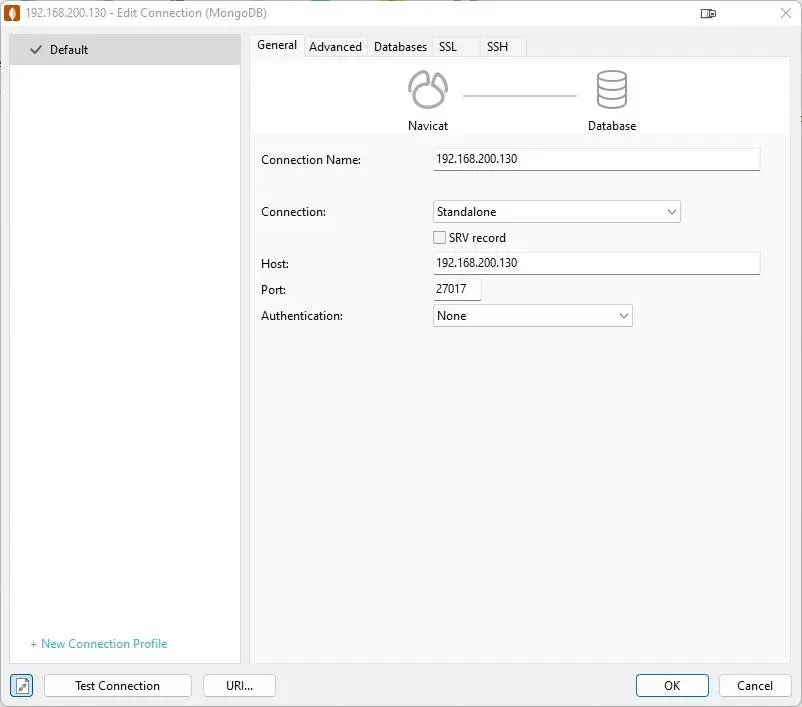Image resolution: width=802 pixels, height=707 pixels.
Task: Open the Connection type dropdown showing Standalone
Action: pos(556,212)
